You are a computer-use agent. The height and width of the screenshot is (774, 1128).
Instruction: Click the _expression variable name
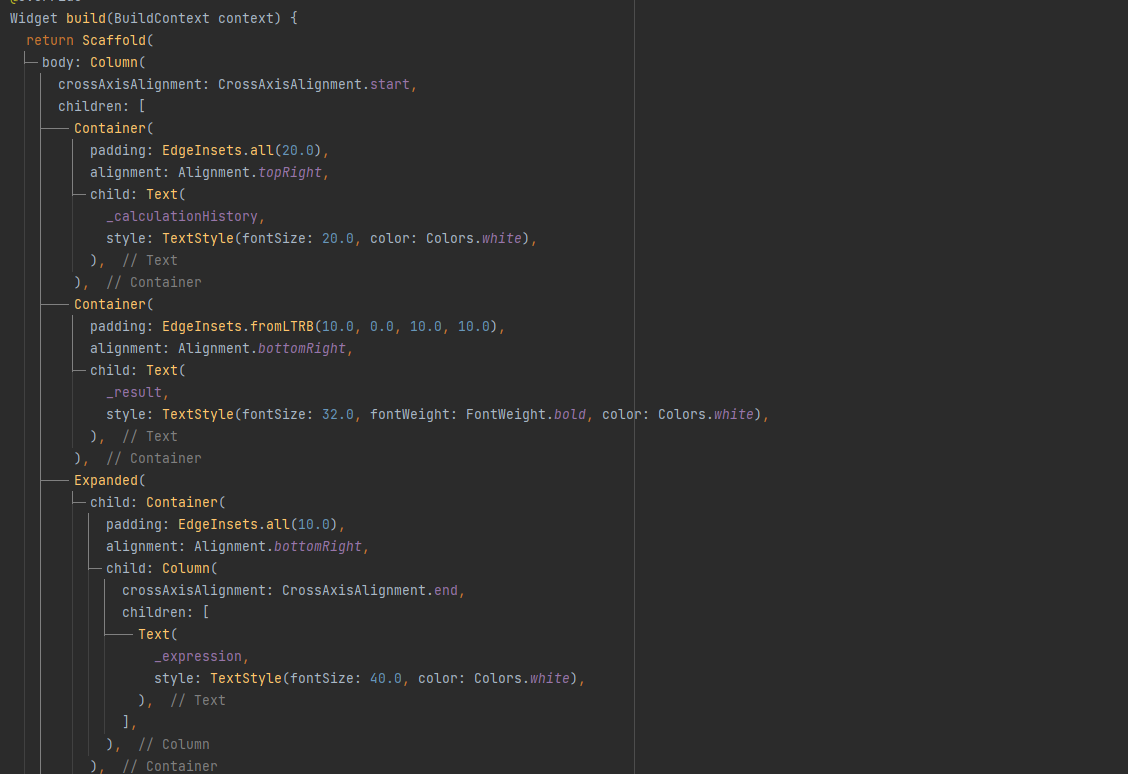[198, 657]
